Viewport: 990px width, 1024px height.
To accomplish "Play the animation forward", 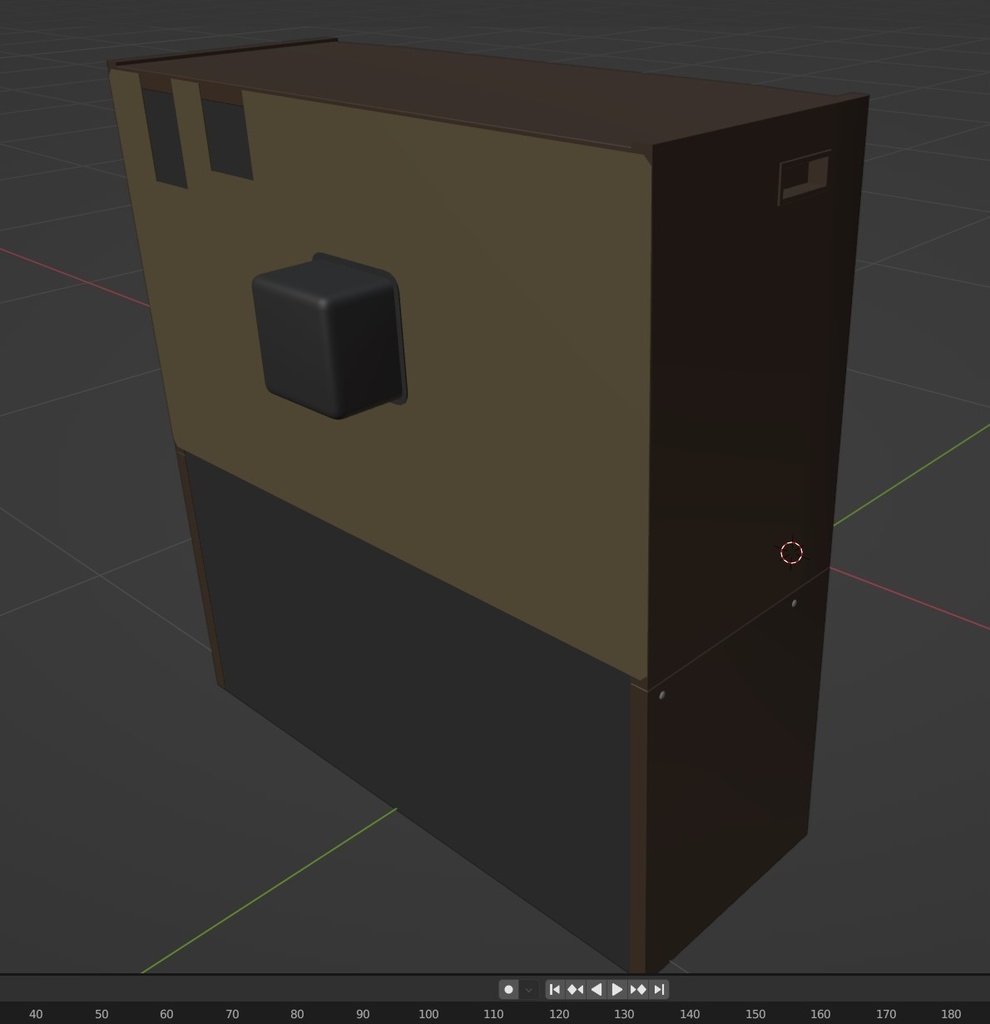I will point(617,989).
